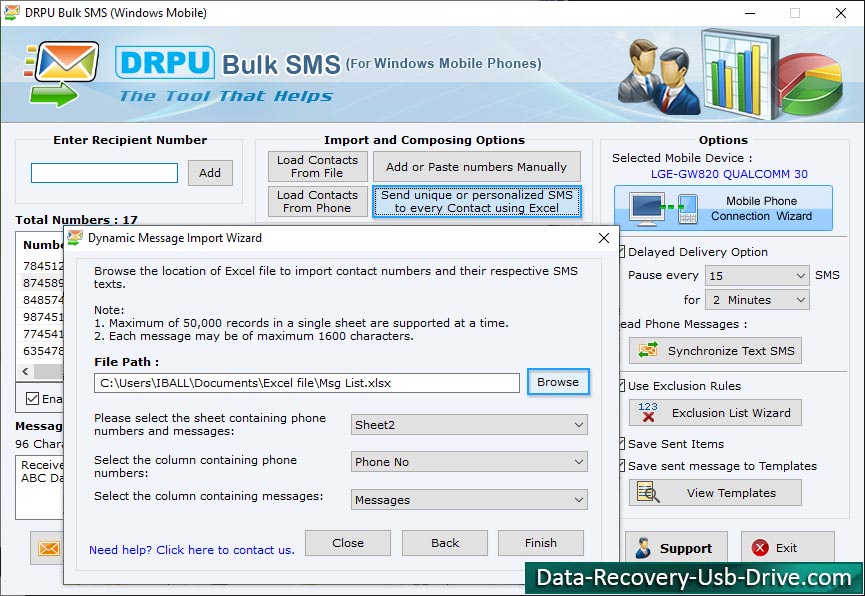Click Load Contacts From File
The width and height of the screenshot is (865, 596).
click(316, 166)
